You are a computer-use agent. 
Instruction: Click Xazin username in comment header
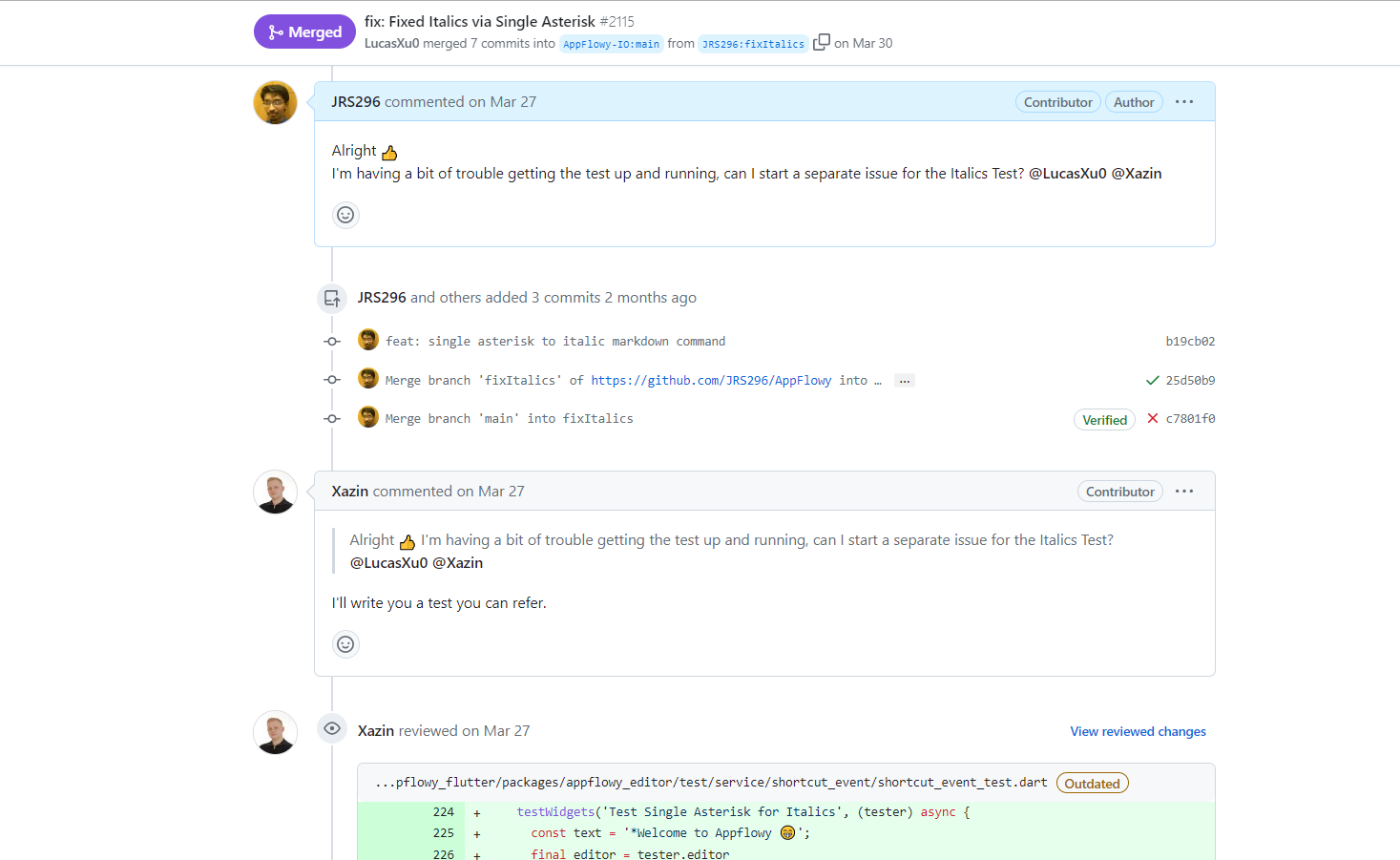pyautogui.click(x=349, y=491)
